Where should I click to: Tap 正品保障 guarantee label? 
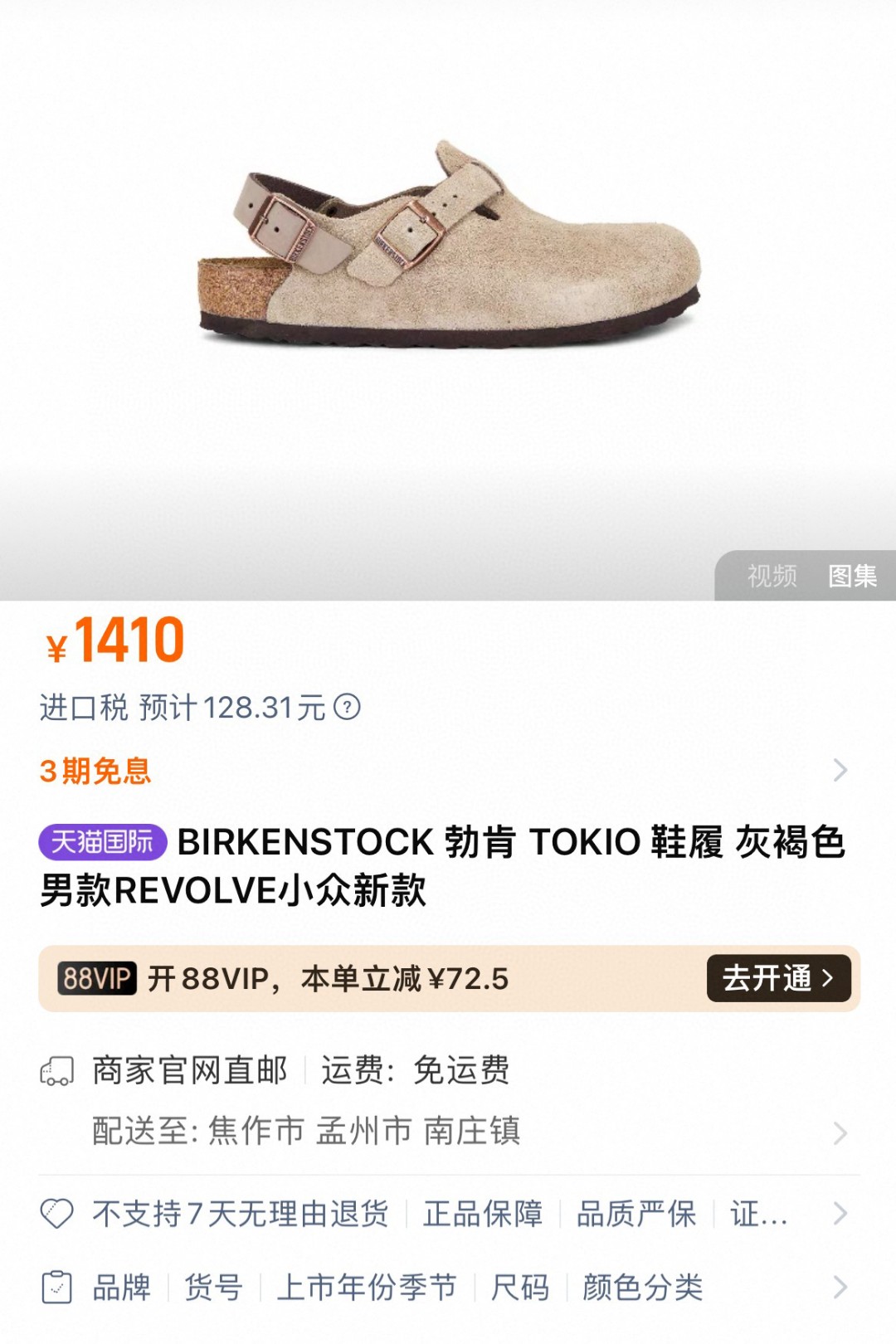point(483,1214)
